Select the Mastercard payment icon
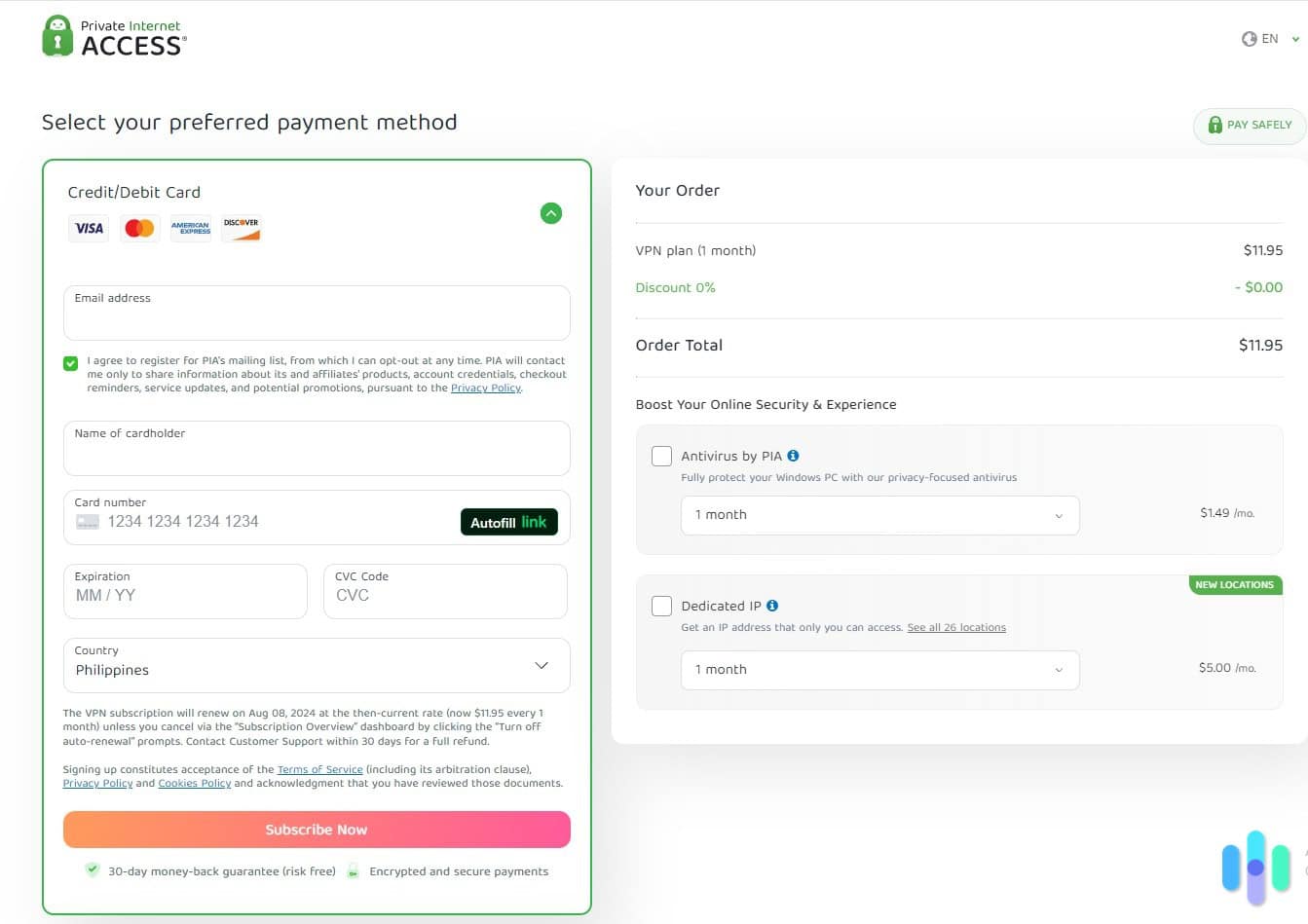Image resolution: width=1308 pixels, height=924 pixels. 139,228
